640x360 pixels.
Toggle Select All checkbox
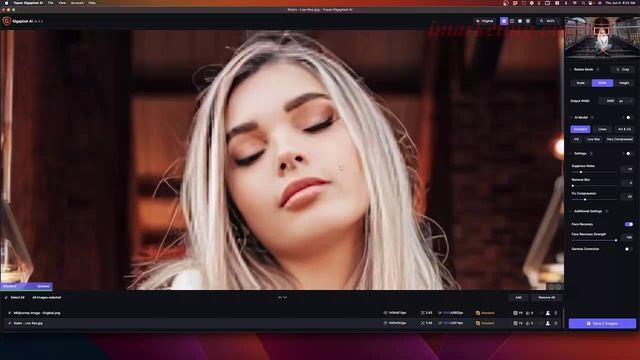pos(6,298)
